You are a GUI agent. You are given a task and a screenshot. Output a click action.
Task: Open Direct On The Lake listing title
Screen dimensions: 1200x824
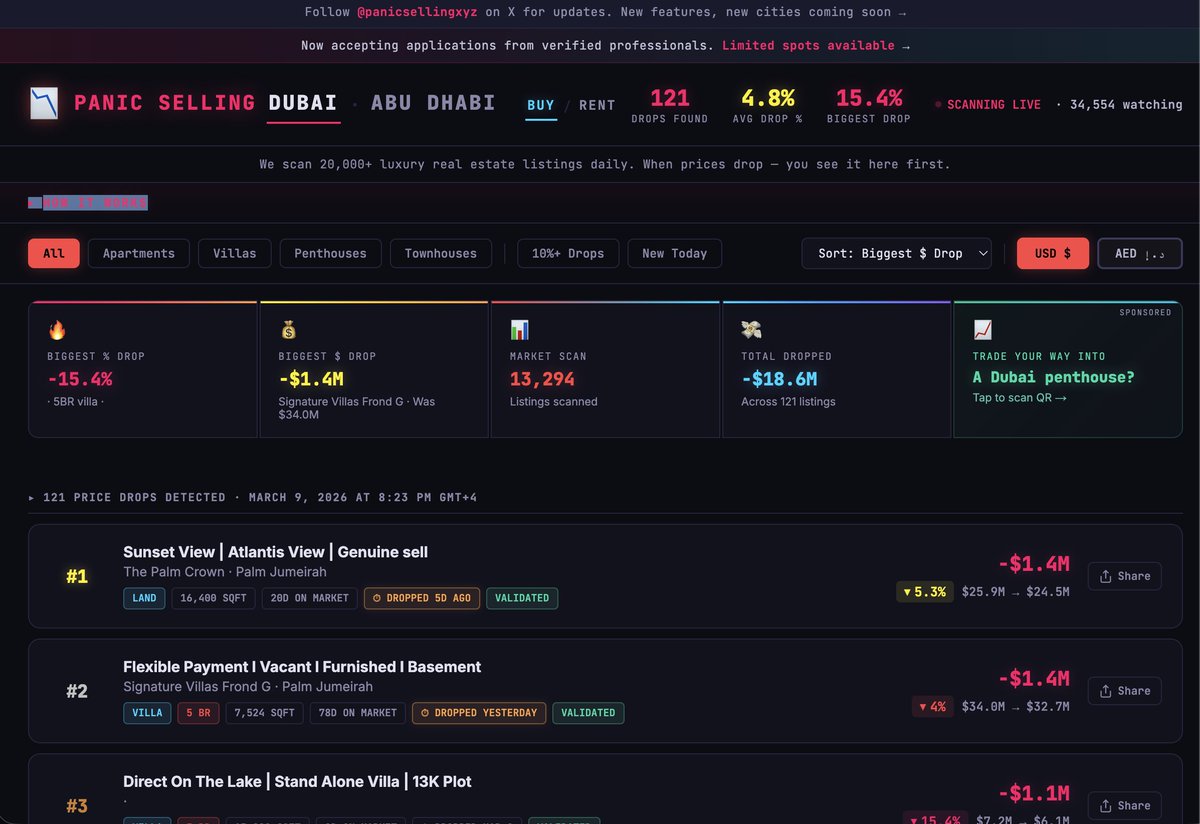point(297,782)
